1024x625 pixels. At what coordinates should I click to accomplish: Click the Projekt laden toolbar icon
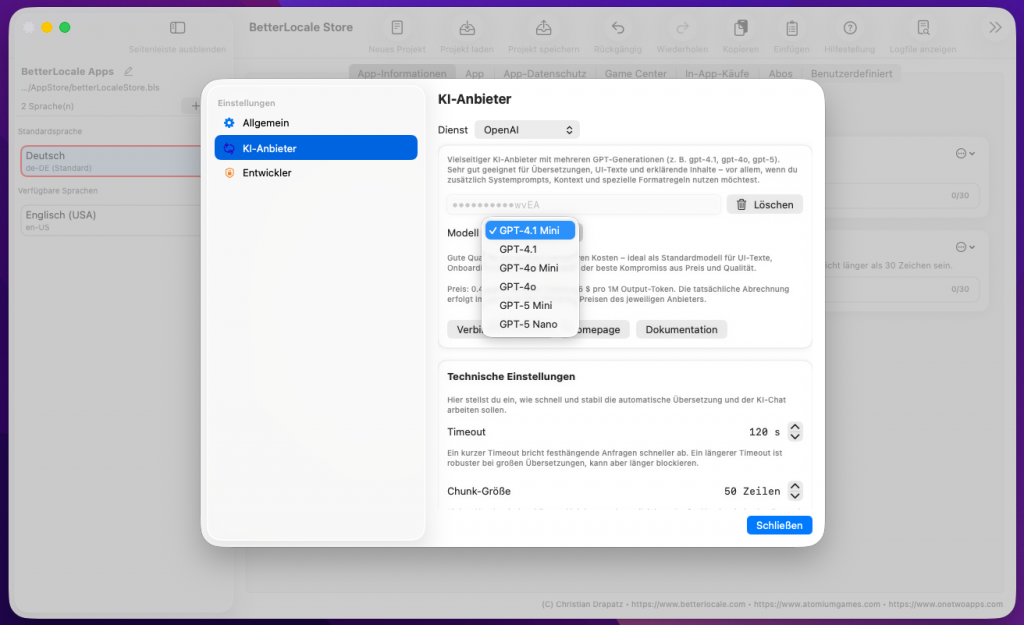(x=466, y=28)
